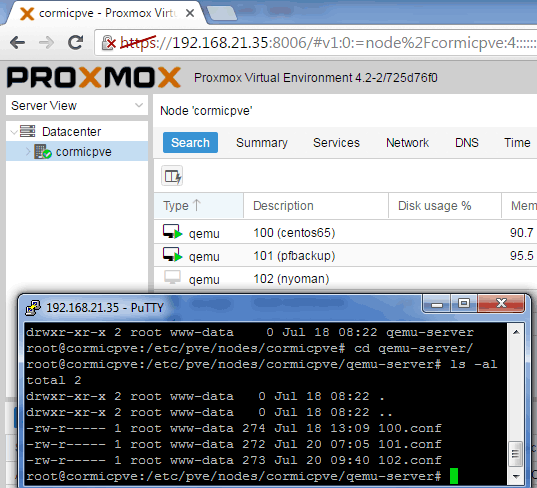Click the cormicpve node status icon

coord(43,152)
